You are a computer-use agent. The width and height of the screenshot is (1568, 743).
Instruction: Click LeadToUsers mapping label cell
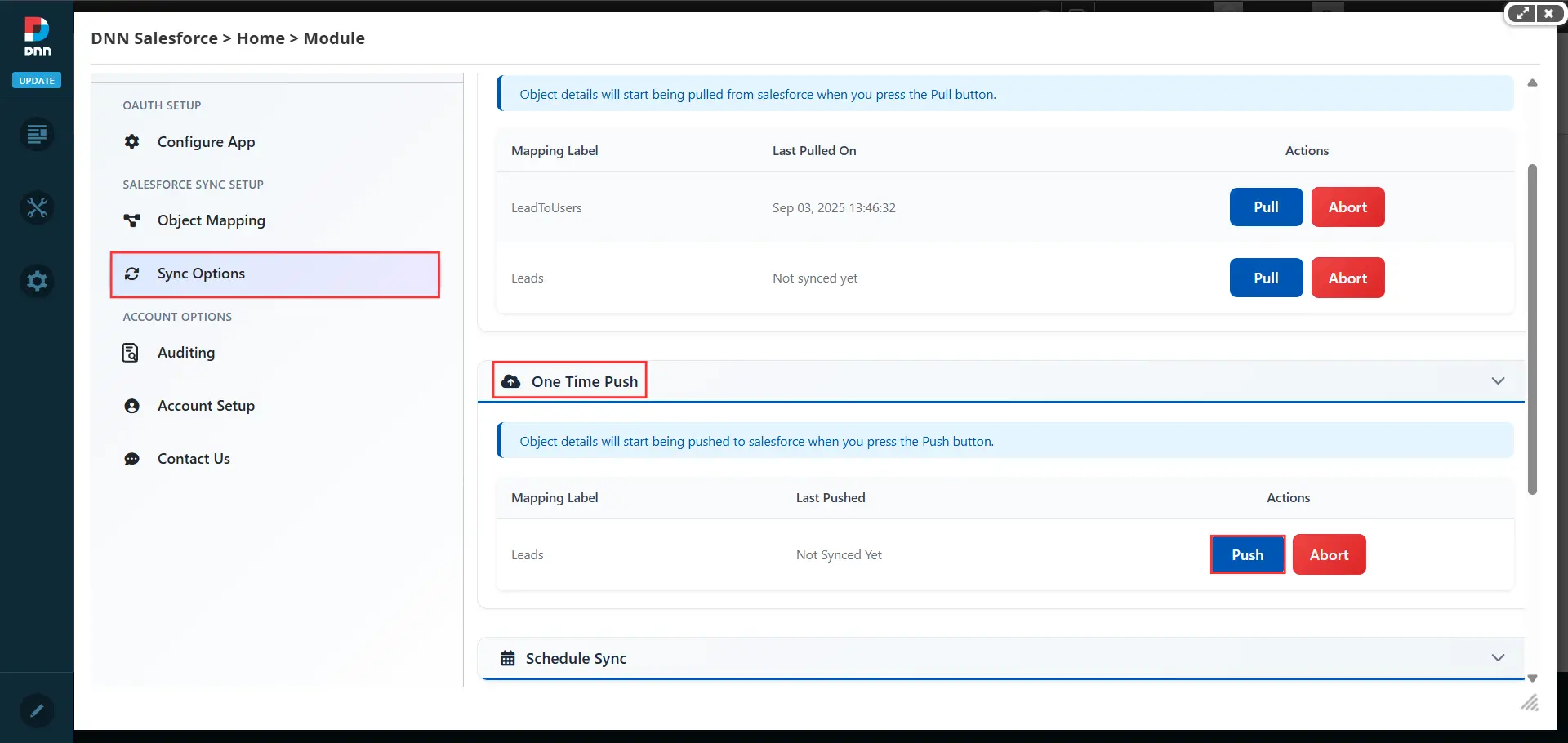(546, 207)
